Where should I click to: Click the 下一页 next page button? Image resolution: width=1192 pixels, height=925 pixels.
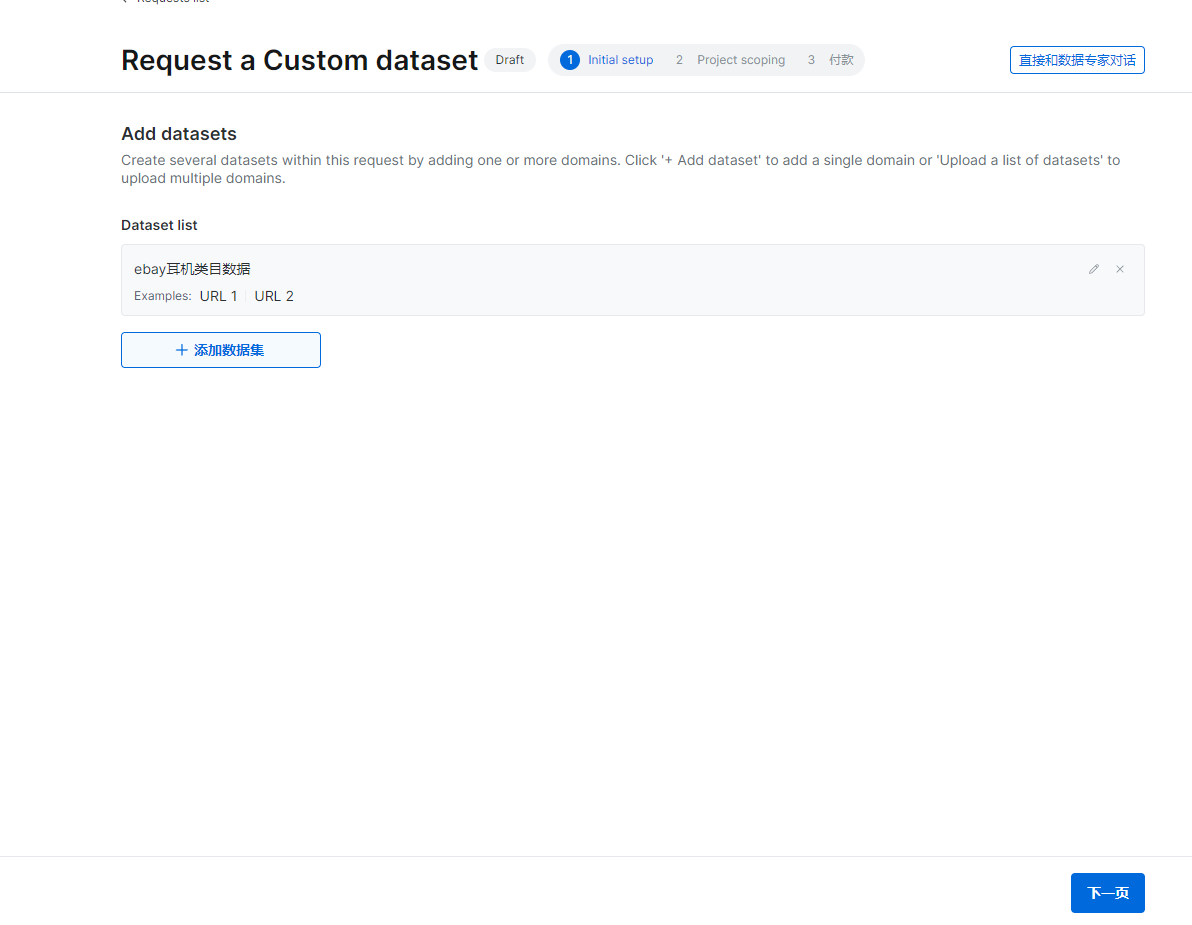(1108, 892)
